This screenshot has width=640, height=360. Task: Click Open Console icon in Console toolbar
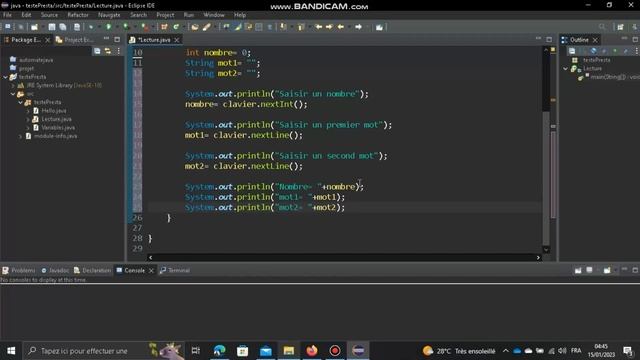tap(607, 270)
